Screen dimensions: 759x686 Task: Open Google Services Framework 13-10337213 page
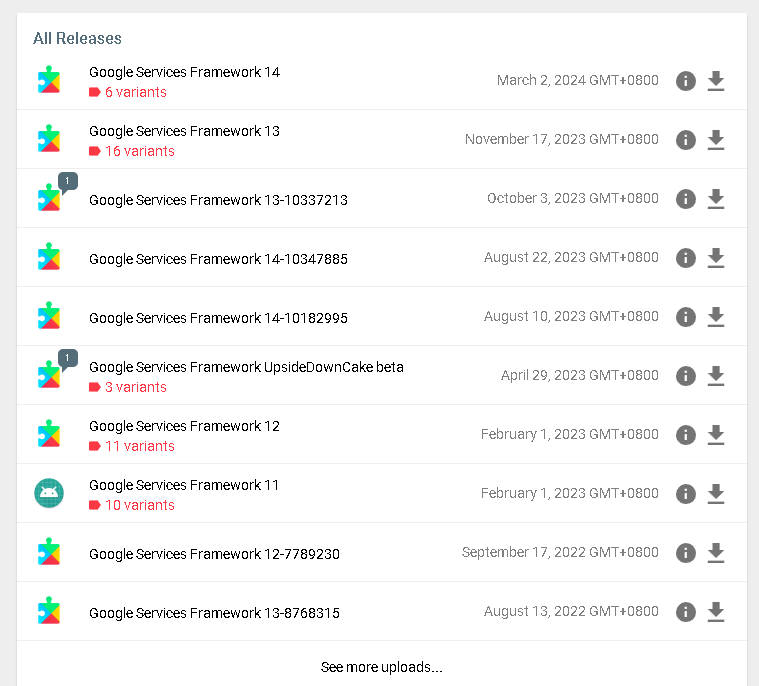click(x=218, y=200)
